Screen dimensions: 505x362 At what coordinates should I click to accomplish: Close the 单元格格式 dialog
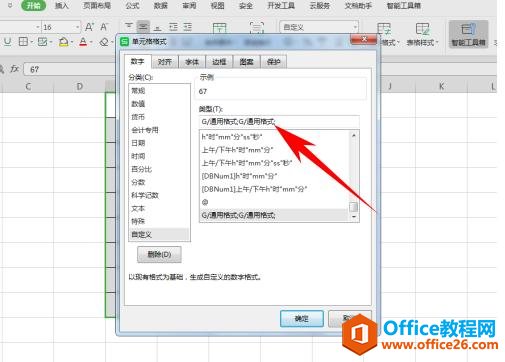[364, 39]
